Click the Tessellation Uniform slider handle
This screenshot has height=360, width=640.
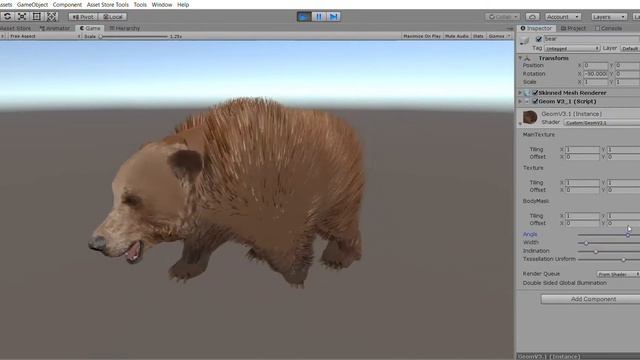(623, 260)
